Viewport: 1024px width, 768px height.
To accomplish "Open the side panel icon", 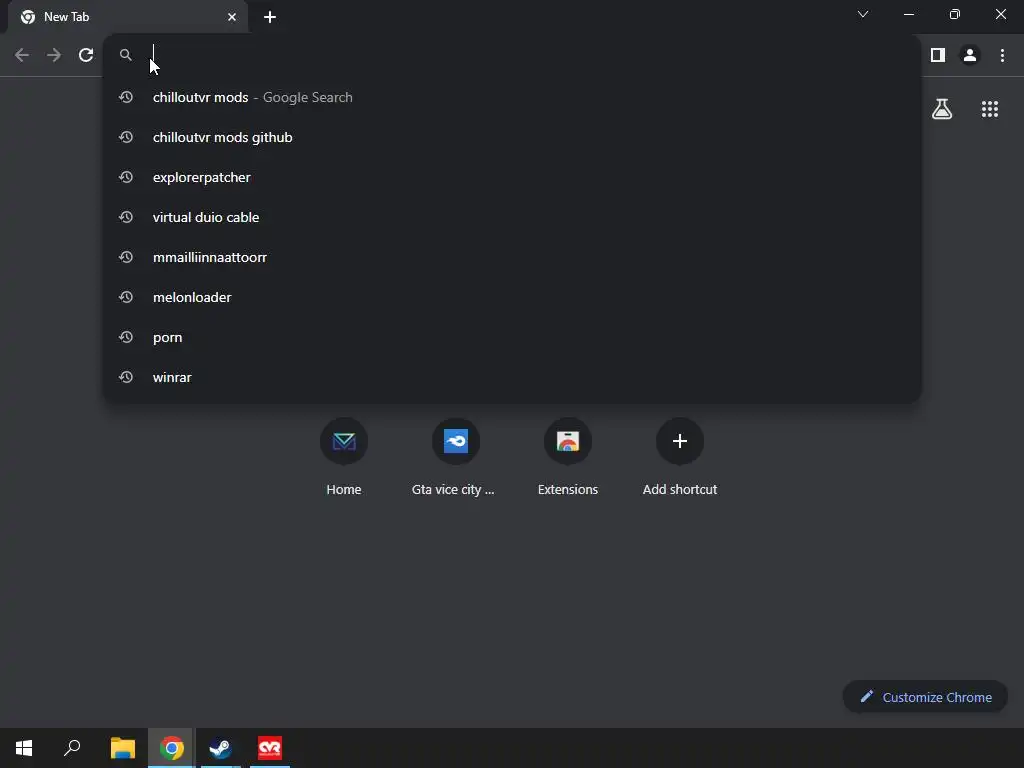I will (x=938, y=56).
